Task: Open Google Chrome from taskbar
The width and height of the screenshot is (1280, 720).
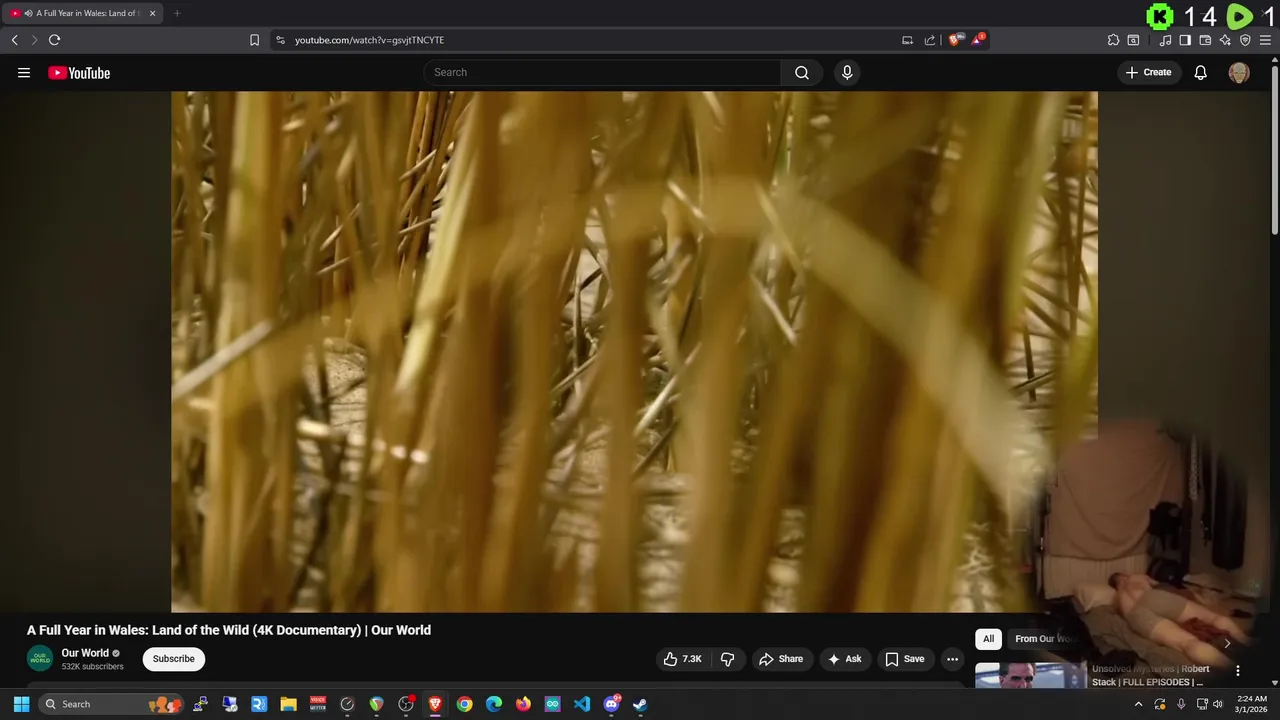Action: click(x=465, y=704)
